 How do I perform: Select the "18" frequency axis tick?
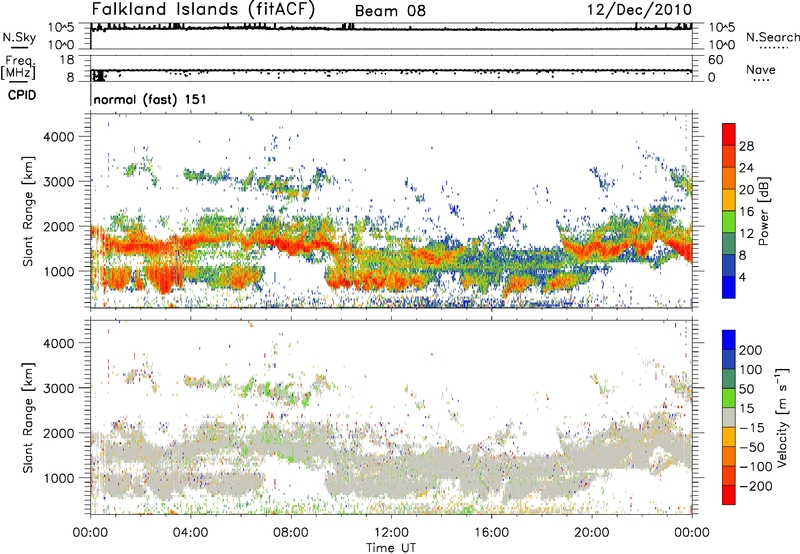tap(67, 60)
